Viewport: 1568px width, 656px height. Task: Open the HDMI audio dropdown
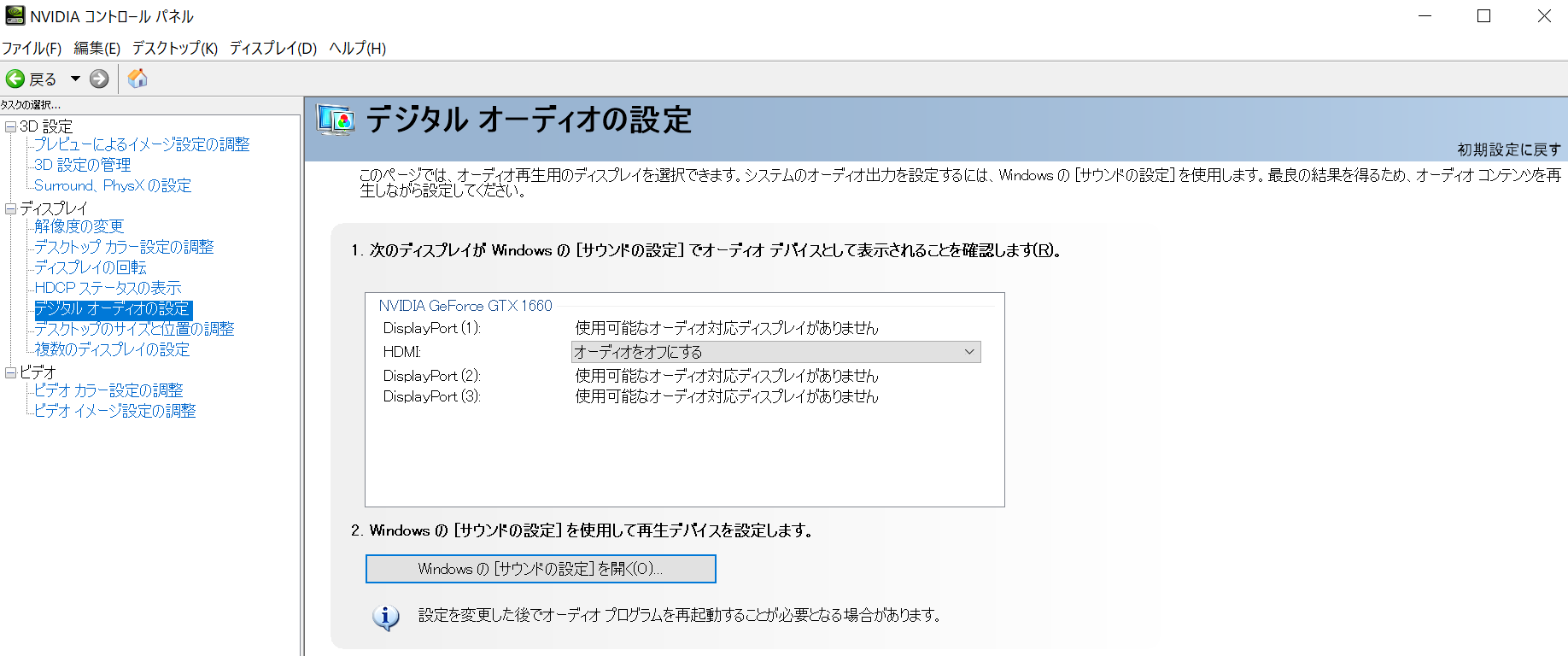click(775, 352)
